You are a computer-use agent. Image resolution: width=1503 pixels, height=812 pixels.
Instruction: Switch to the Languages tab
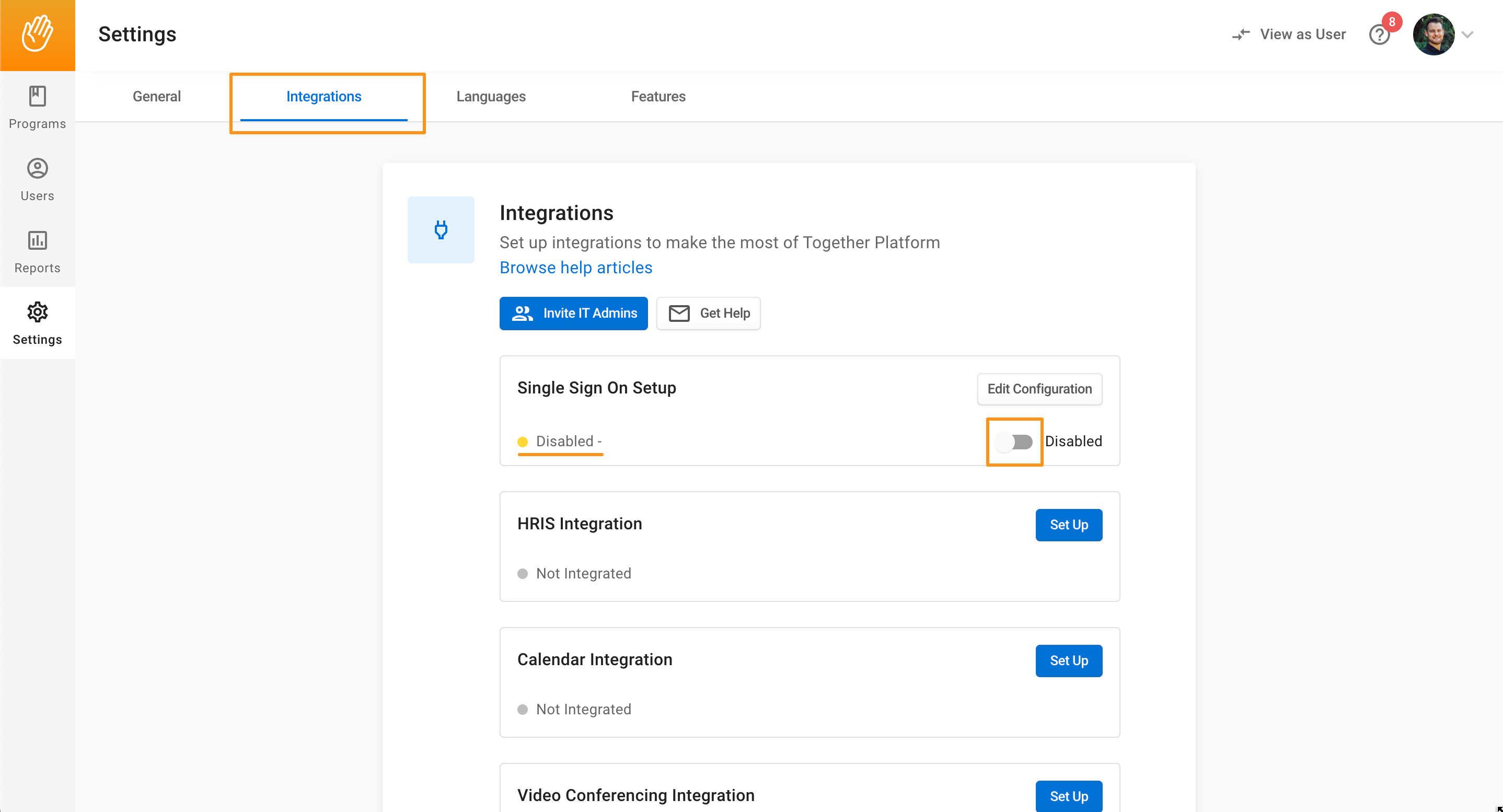coord(491,97)
